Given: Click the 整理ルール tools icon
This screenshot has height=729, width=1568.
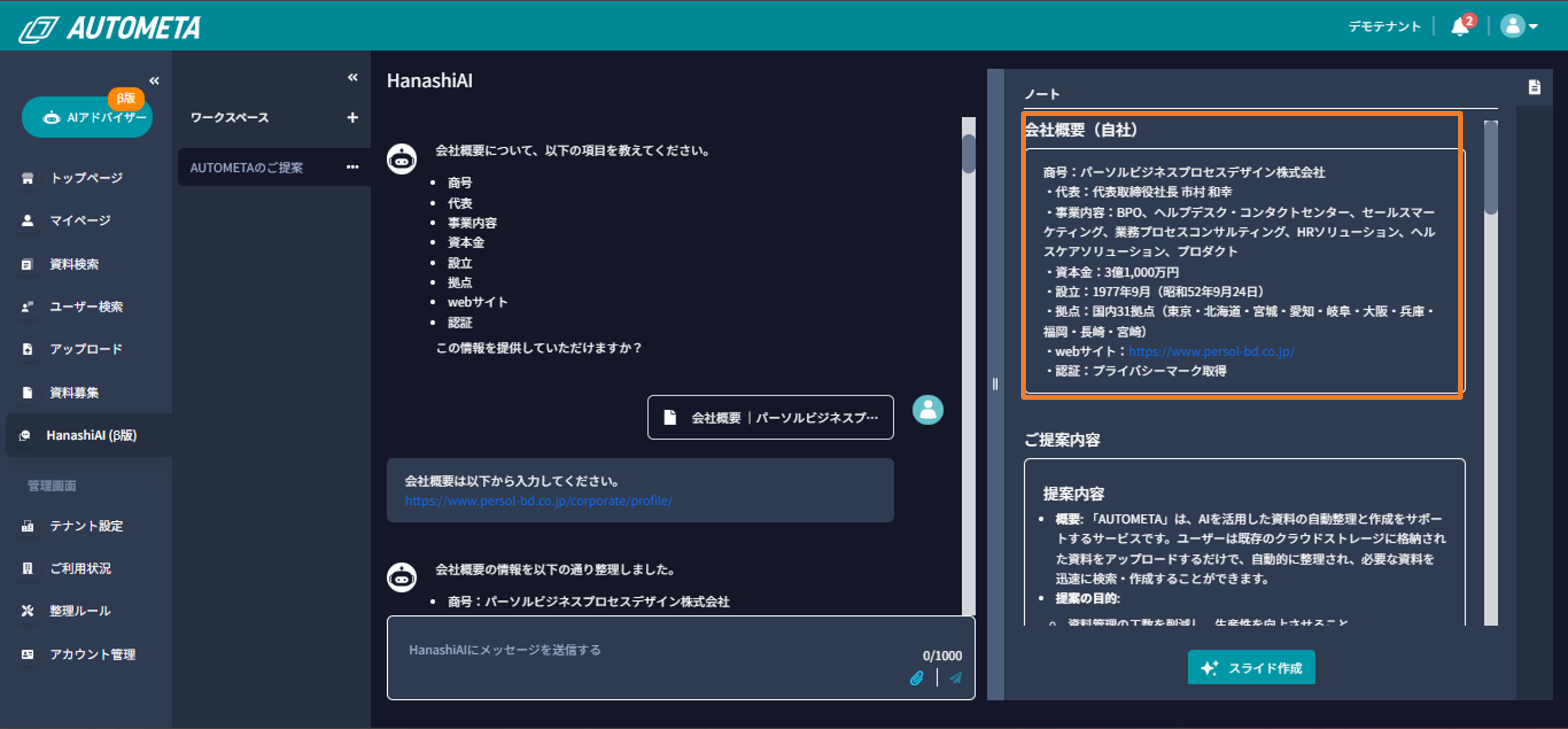Looking at the screenshot, I should pyautogui.click(x=28, y=611).
